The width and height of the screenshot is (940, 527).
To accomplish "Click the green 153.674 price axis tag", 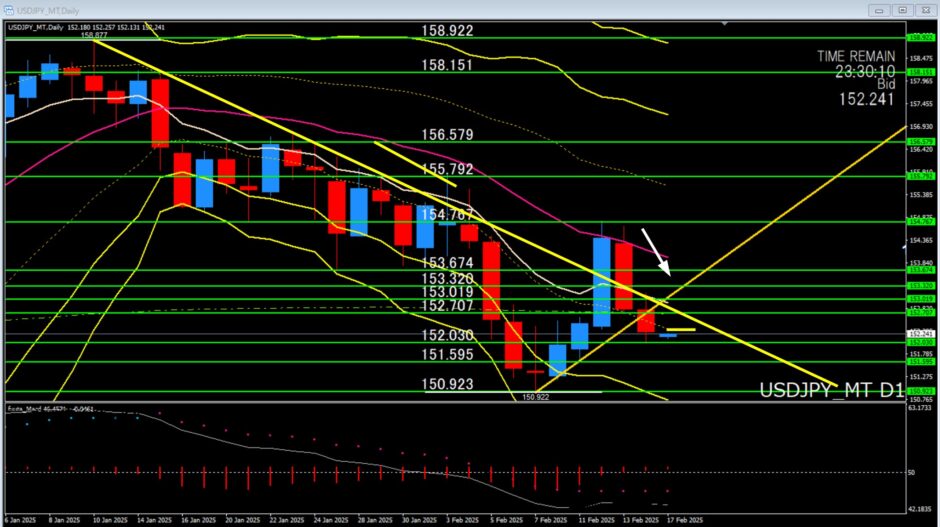I will (x=921, y=269).
